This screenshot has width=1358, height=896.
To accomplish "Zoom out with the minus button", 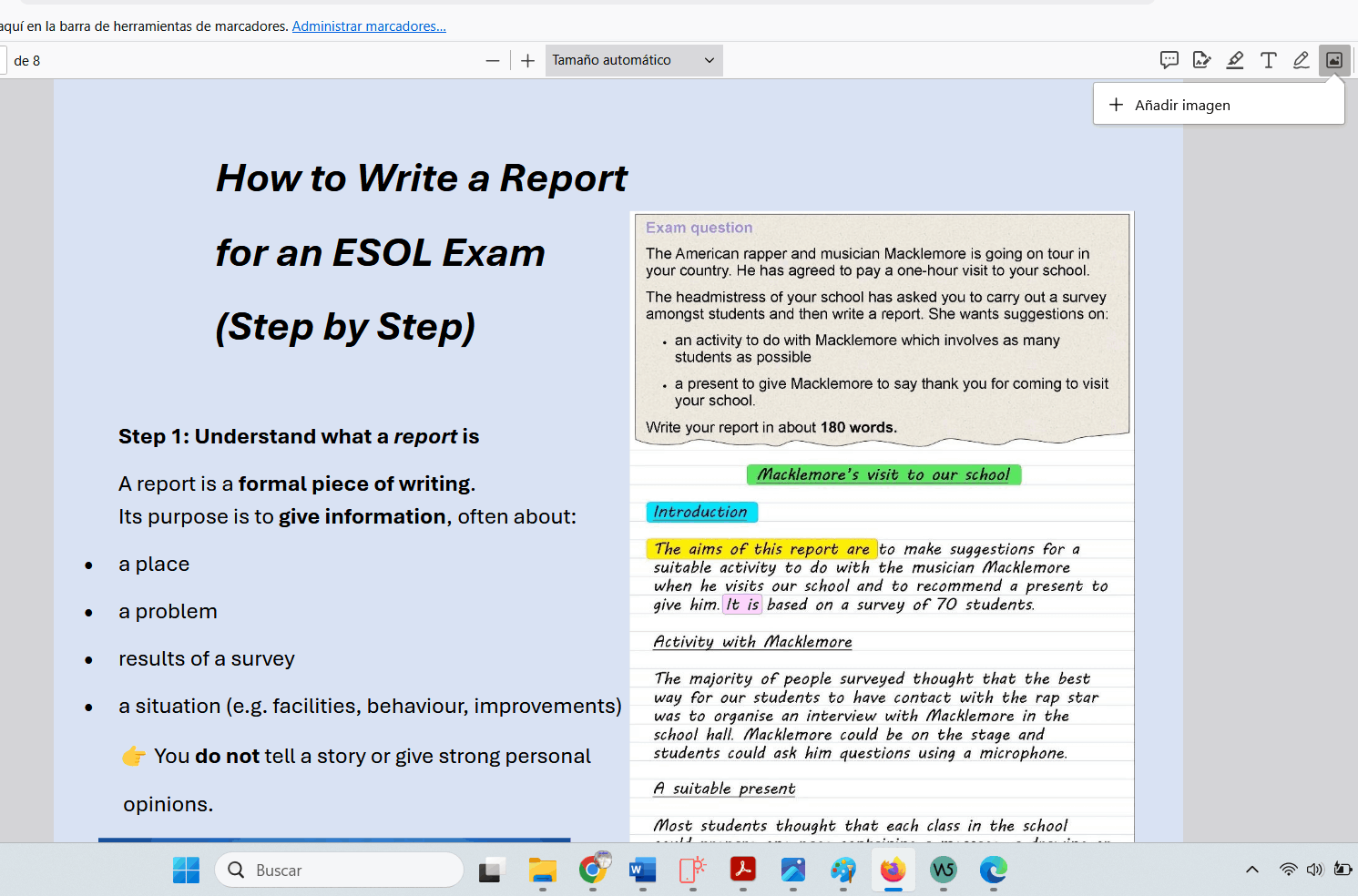I will [493, 61].
